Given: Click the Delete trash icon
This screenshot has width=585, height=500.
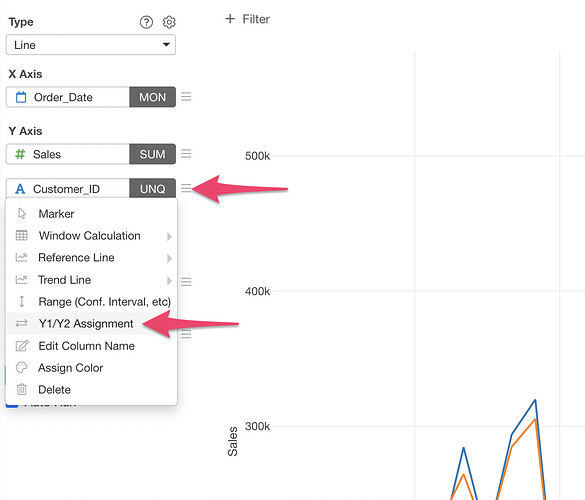Looking at the screenshot, I should pyautogui.click(x=22, y=390).
